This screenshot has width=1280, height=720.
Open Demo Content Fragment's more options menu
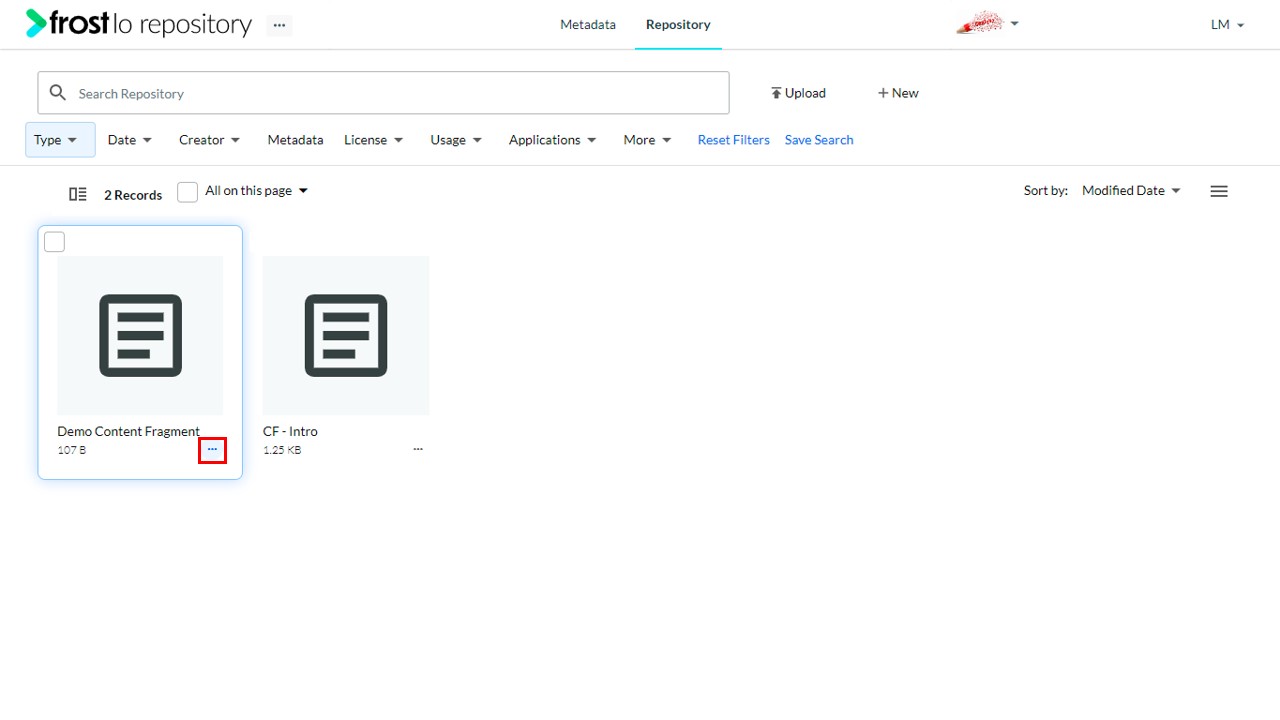pos(212,450)
